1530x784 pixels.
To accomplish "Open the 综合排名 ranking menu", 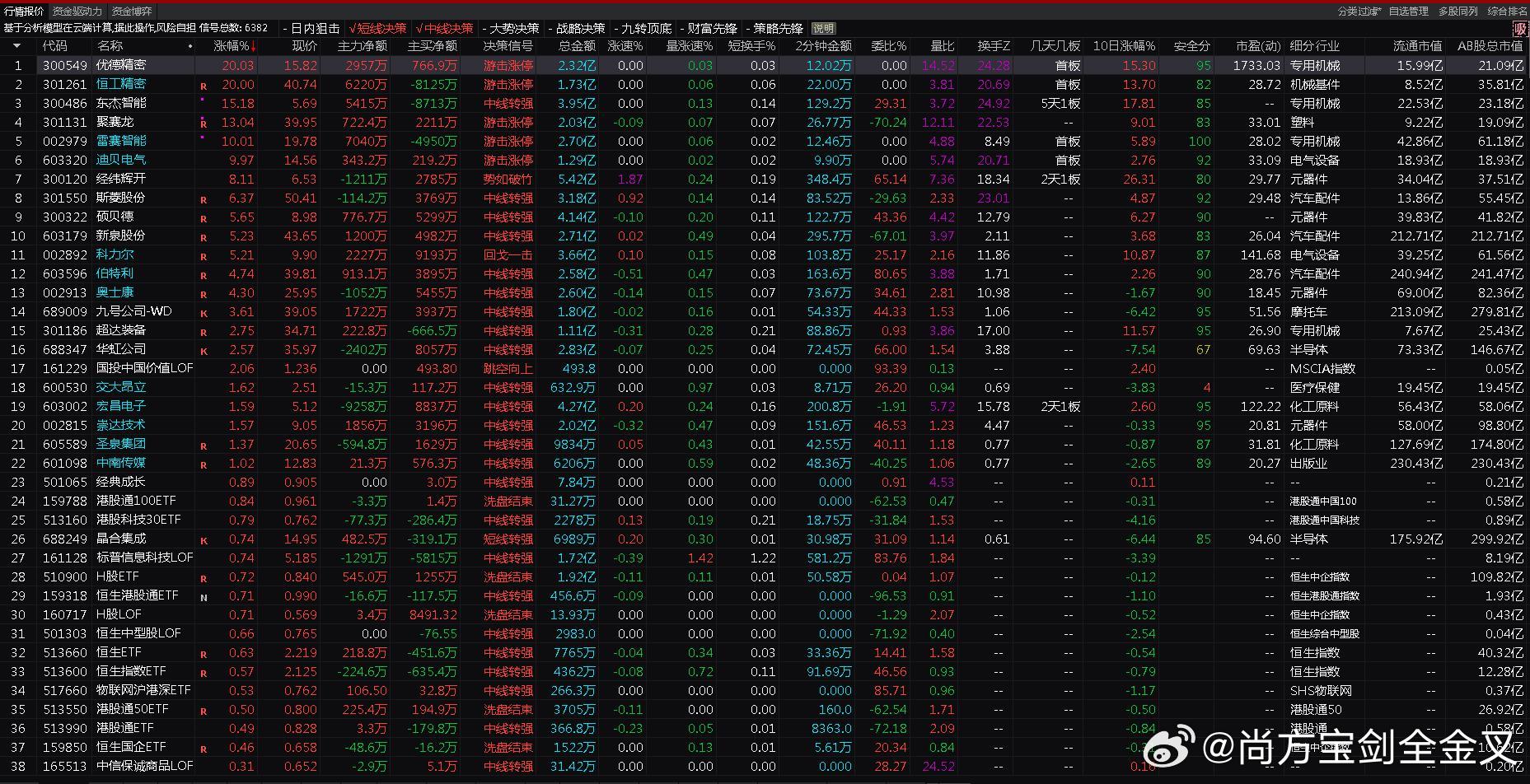I will (1506, 11).
